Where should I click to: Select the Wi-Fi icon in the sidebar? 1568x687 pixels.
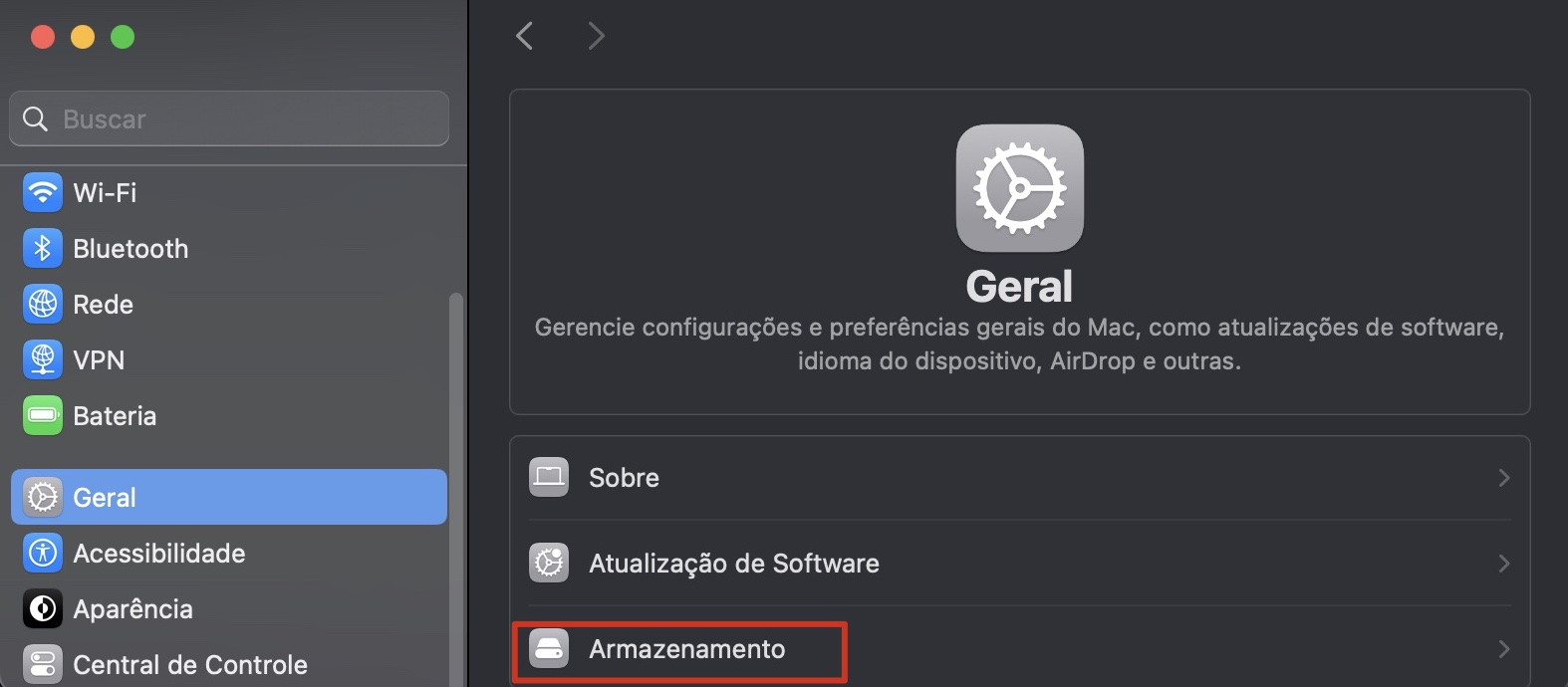click(41, 192)
